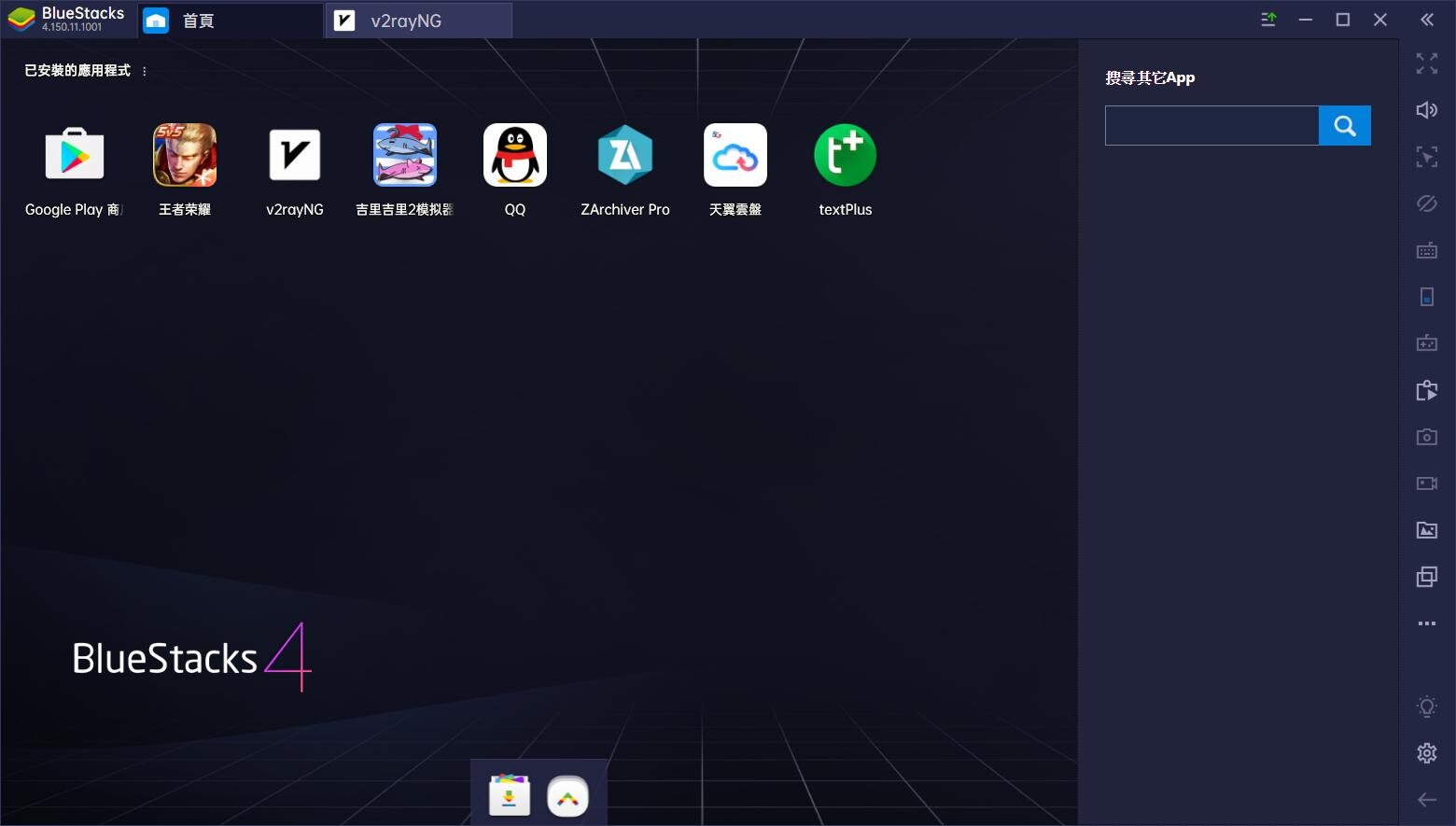Launch the QQ penguin app
The height and width of the screenshot is (826, 1456).
click(515, 155)
